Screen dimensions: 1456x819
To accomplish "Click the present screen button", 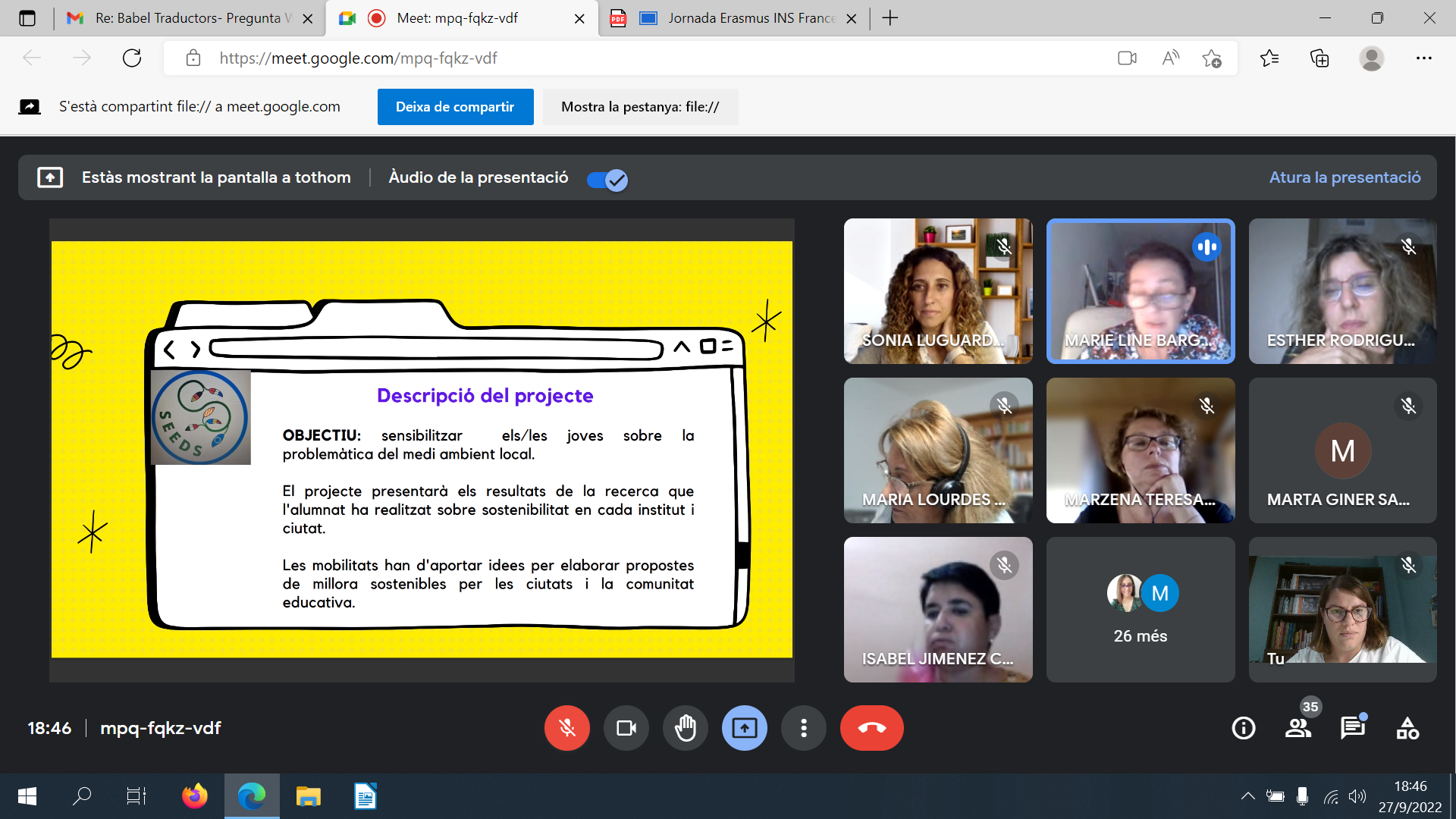I will point(744,728).
